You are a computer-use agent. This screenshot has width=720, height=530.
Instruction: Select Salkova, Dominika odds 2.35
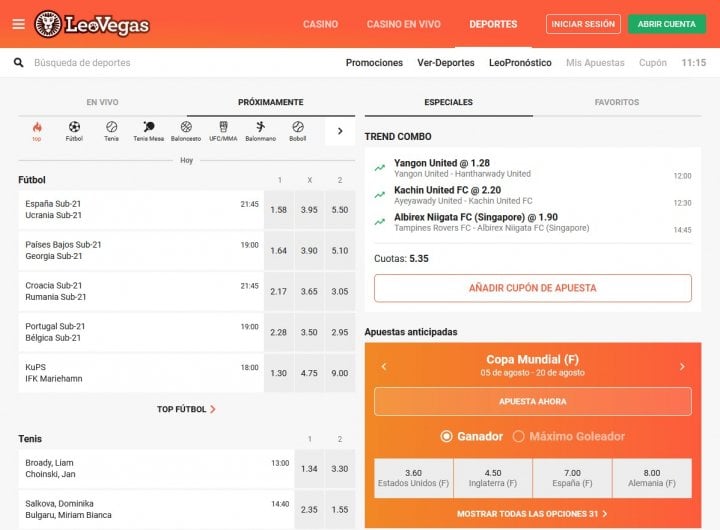(309, 510)
